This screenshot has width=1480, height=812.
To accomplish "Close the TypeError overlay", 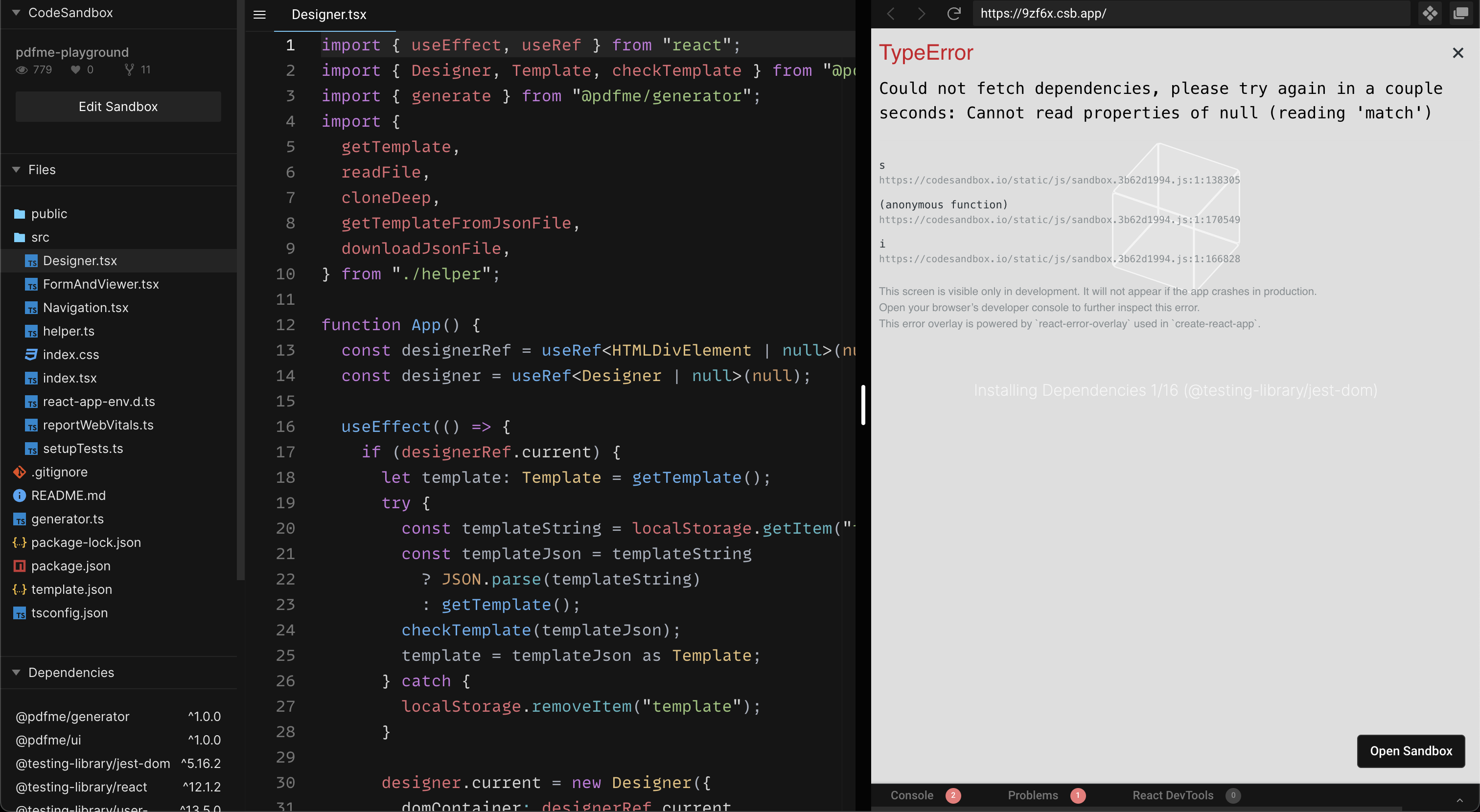I will pos(1457,53).
